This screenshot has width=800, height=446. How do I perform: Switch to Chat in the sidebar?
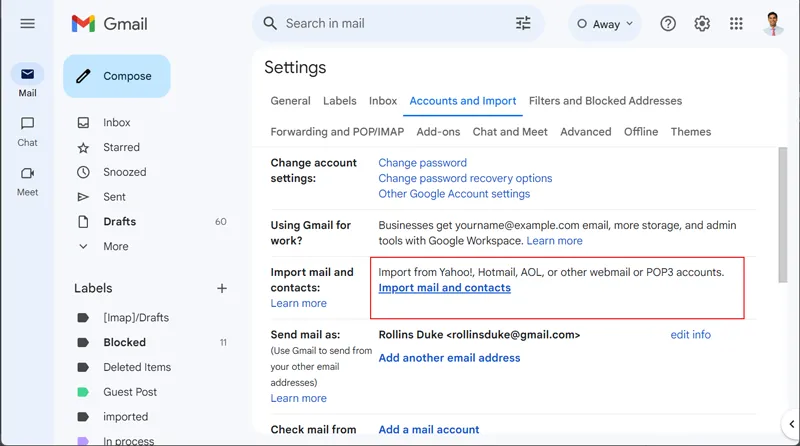tap(27, 131)
